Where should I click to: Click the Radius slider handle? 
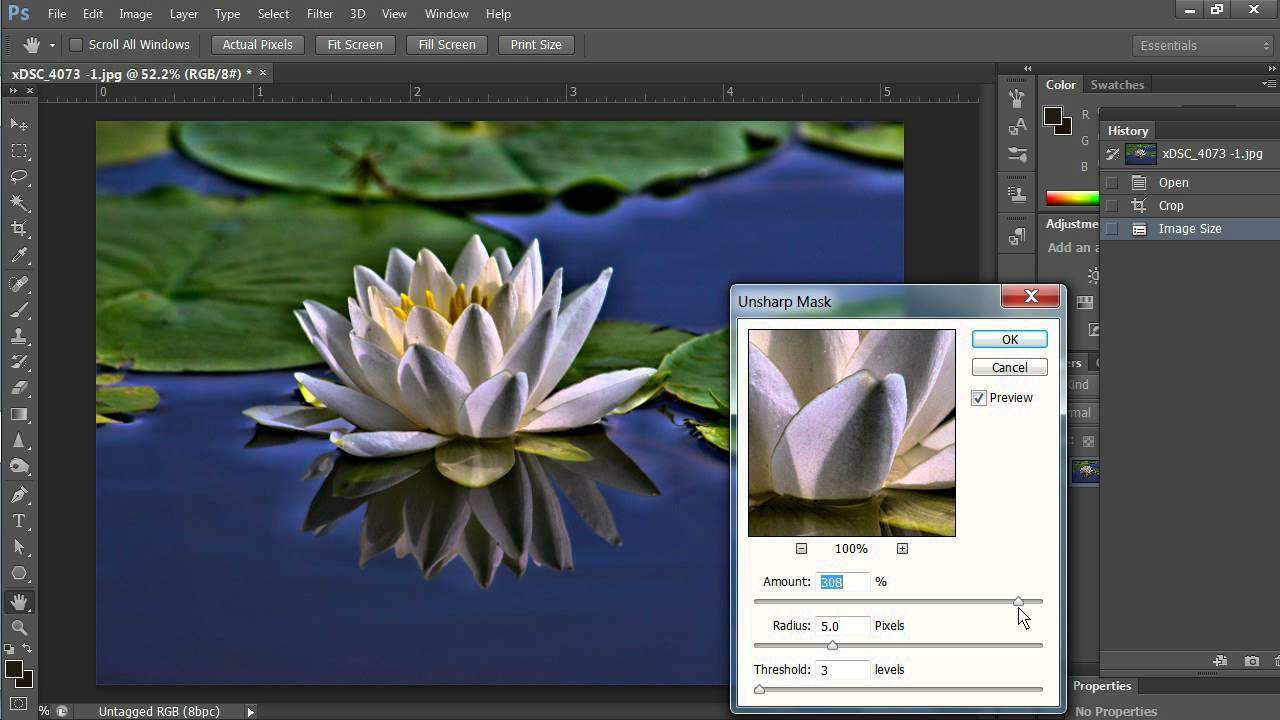[832, 646]
